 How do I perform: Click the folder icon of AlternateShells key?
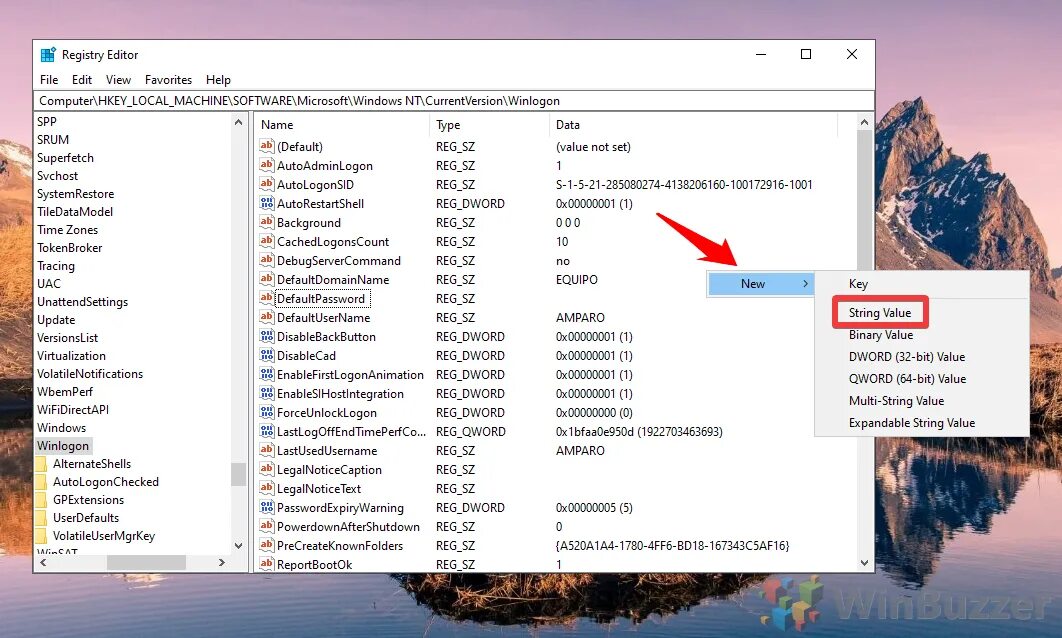(41, 464)
